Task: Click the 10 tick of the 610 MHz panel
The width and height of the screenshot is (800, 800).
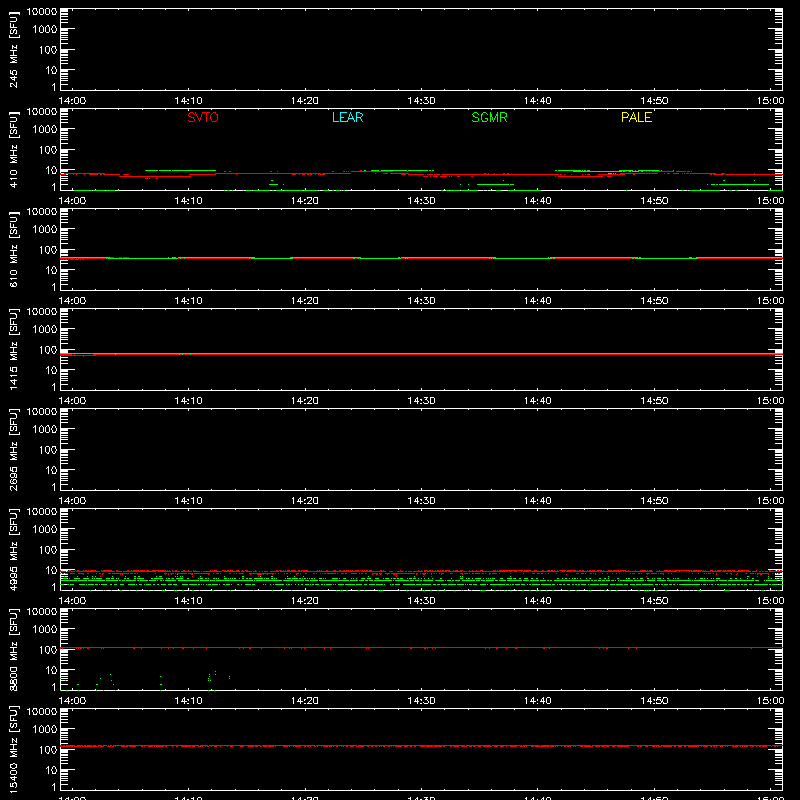Action: (x=51, y=270)
